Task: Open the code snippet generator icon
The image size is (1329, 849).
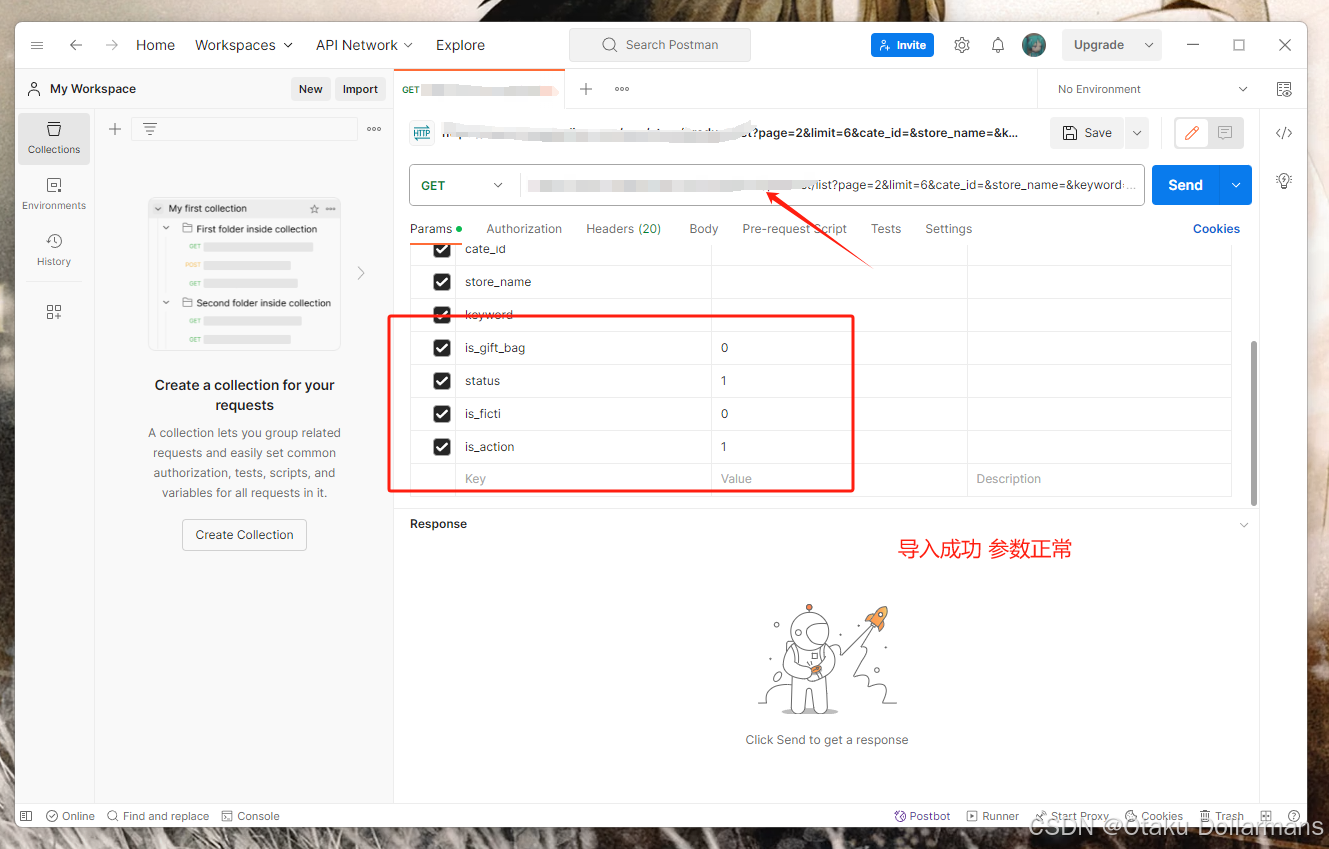Action: point(1284,131)
